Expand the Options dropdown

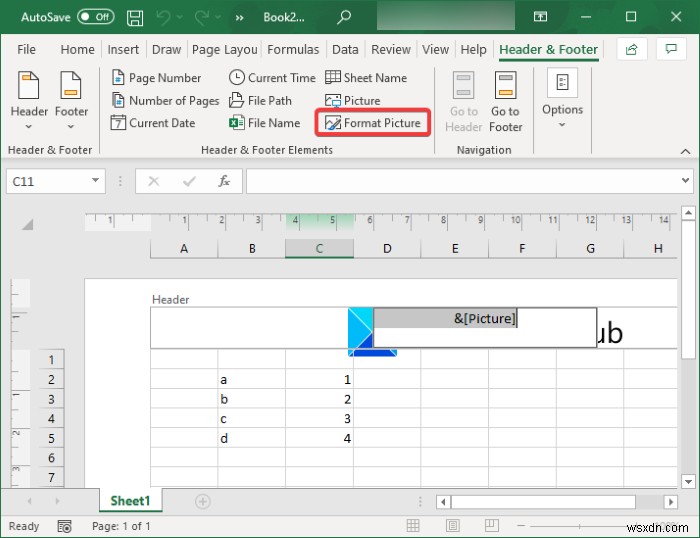coord(562,99)
